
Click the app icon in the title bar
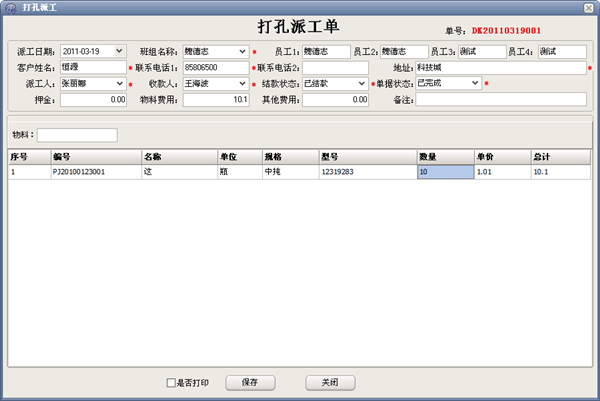[10, 7]
